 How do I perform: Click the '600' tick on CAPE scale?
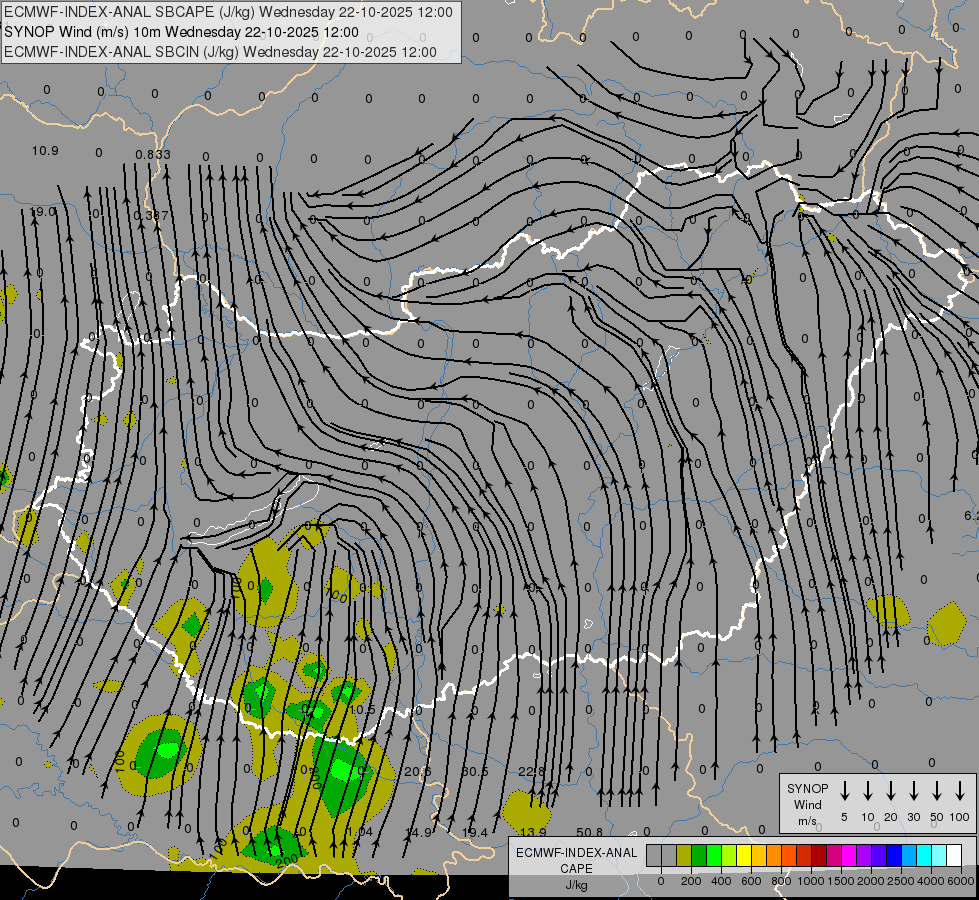tap(751, 881)
